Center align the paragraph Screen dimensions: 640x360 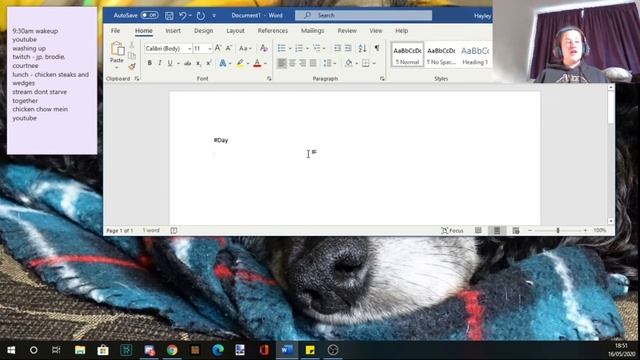click(292, 63)
